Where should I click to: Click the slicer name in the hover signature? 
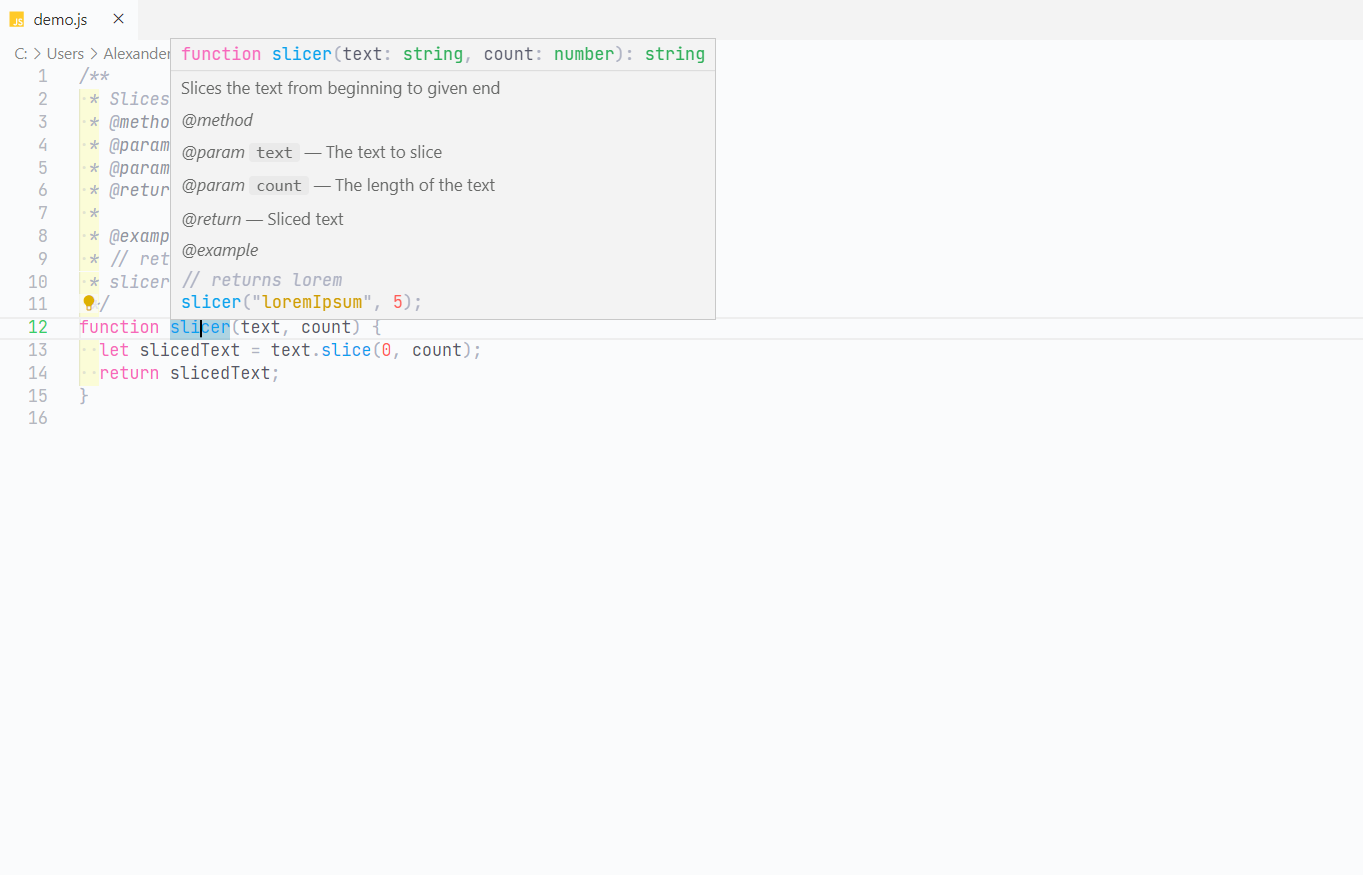pos(301,54)
